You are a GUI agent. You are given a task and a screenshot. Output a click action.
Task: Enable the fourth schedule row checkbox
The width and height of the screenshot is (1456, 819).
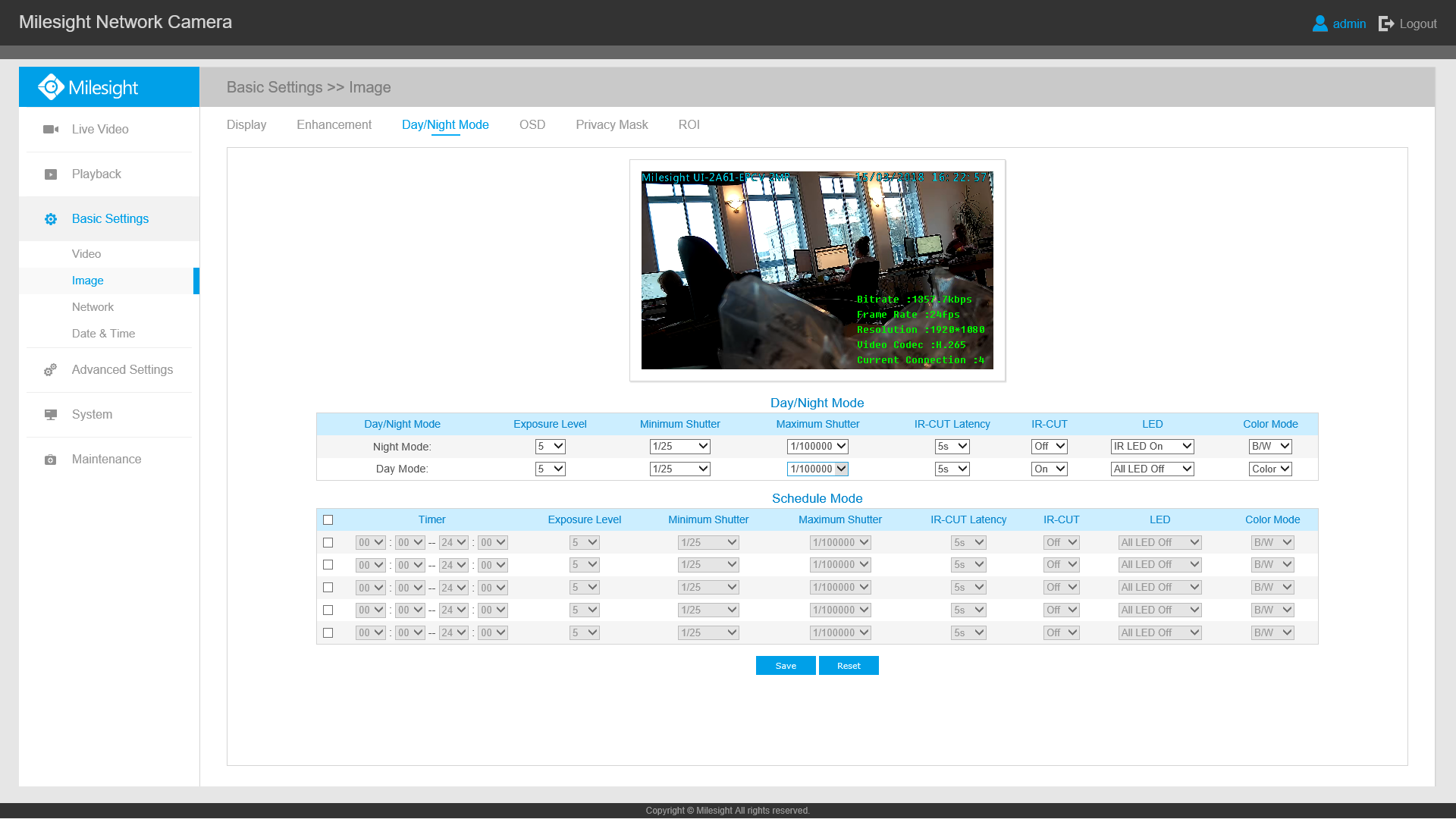click(x=328, y=610)
